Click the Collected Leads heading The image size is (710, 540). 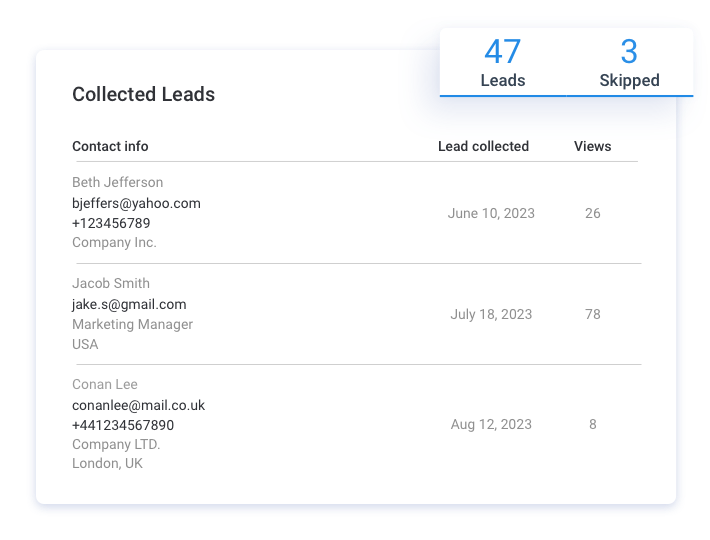[143, 95]
